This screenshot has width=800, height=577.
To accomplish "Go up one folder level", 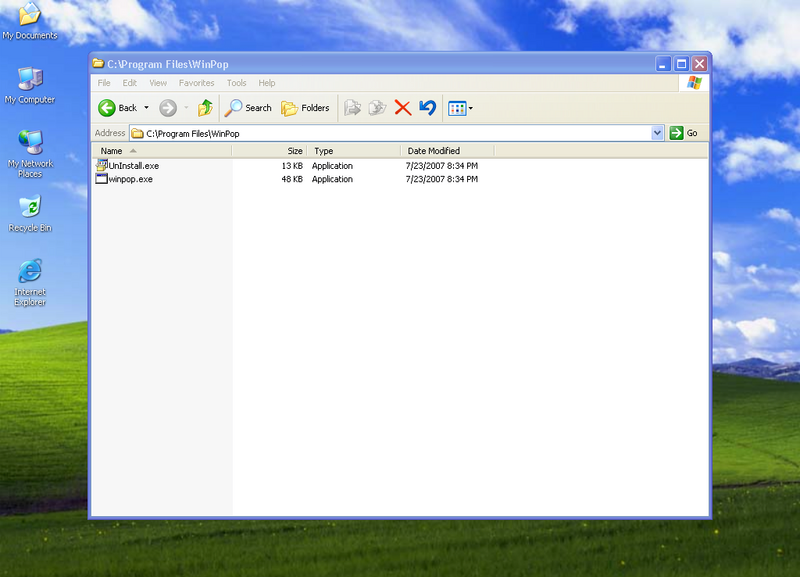I will coord(205,108).
